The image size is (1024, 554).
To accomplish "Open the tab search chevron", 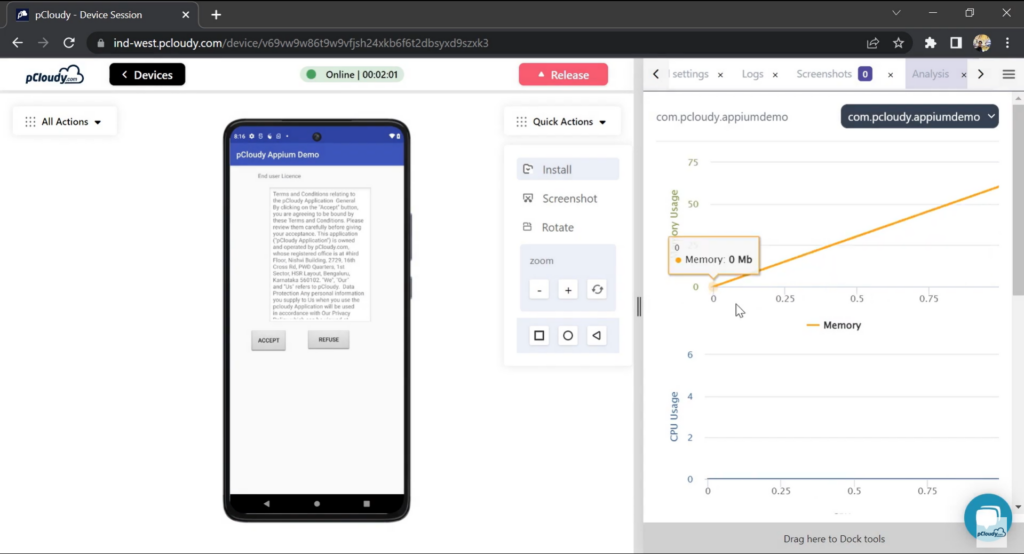I will pyautogui.click(x=896, y=13).
